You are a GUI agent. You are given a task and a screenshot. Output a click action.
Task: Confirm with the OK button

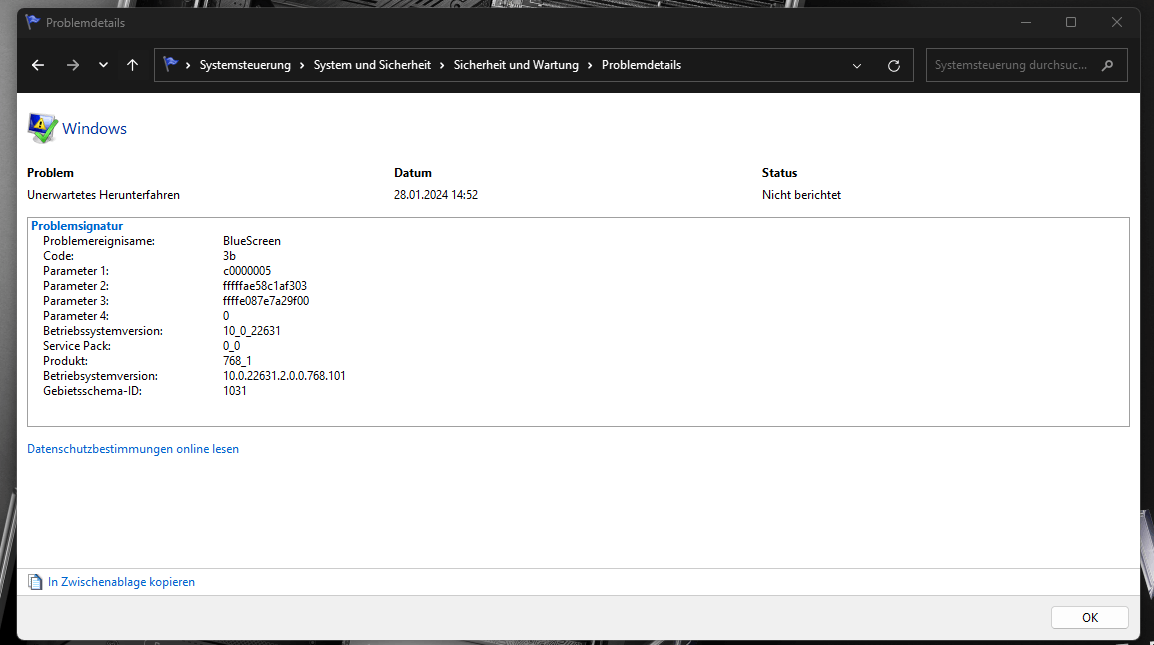pos(1089,618)
